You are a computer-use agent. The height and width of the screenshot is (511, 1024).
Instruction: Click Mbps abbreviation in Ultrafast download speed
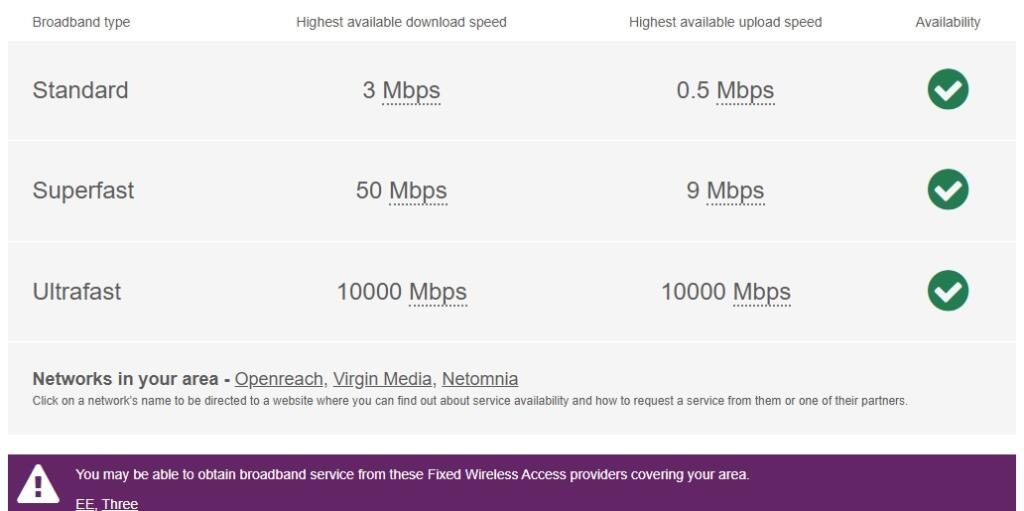click(438, 292)
